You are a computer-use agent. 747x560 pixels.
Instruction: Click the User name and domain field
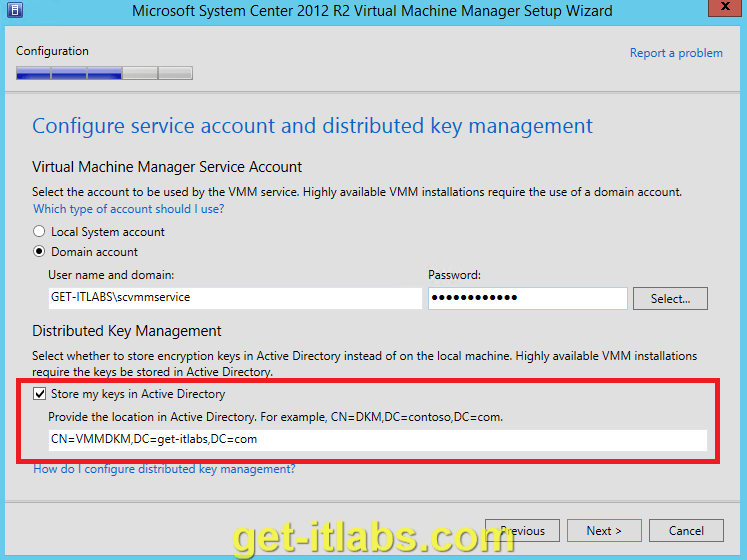click(x=235, y=297)
